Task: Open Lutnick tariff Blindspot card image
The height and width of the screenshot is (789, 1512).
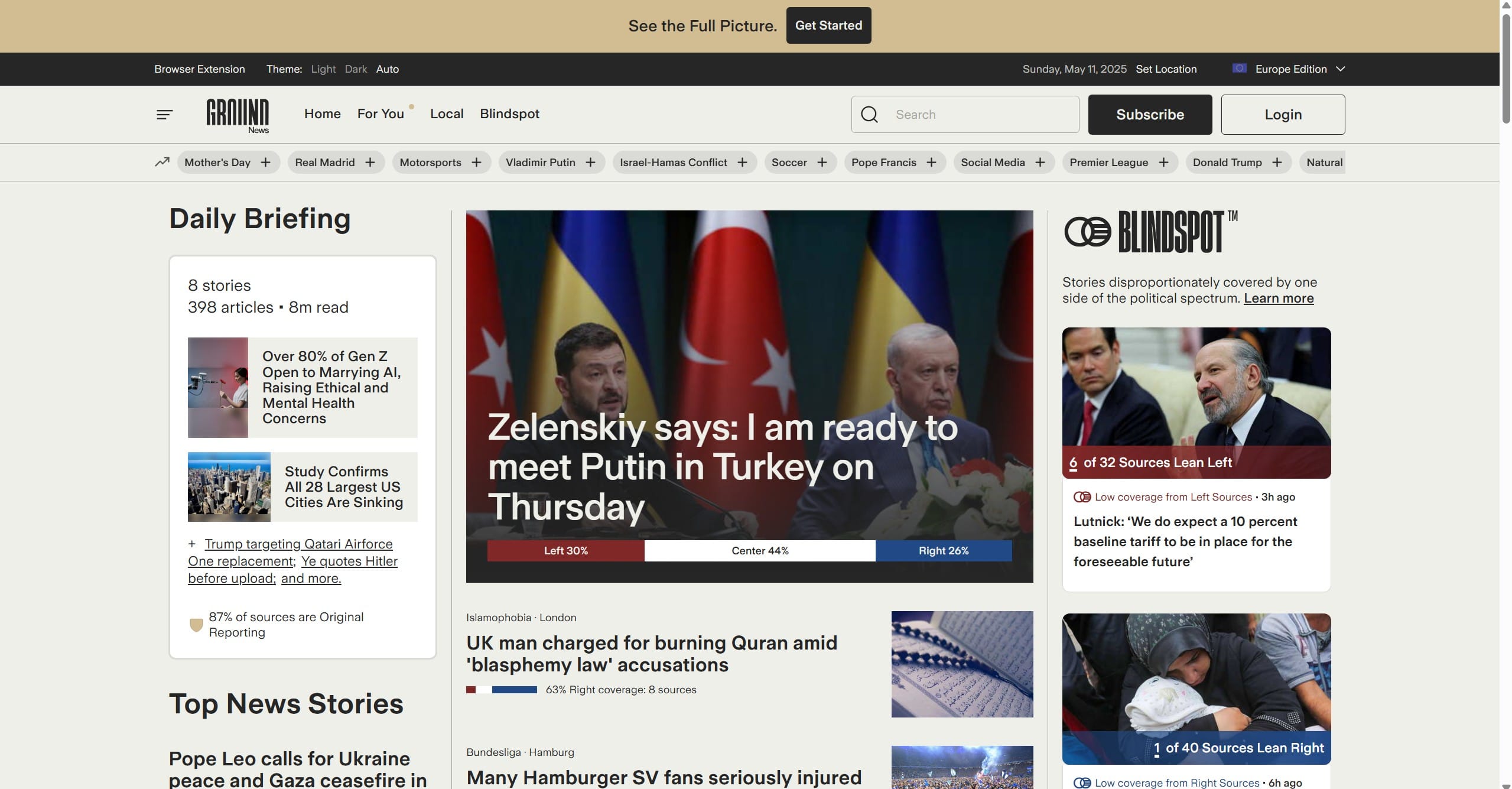Action: coord(1196,403)
